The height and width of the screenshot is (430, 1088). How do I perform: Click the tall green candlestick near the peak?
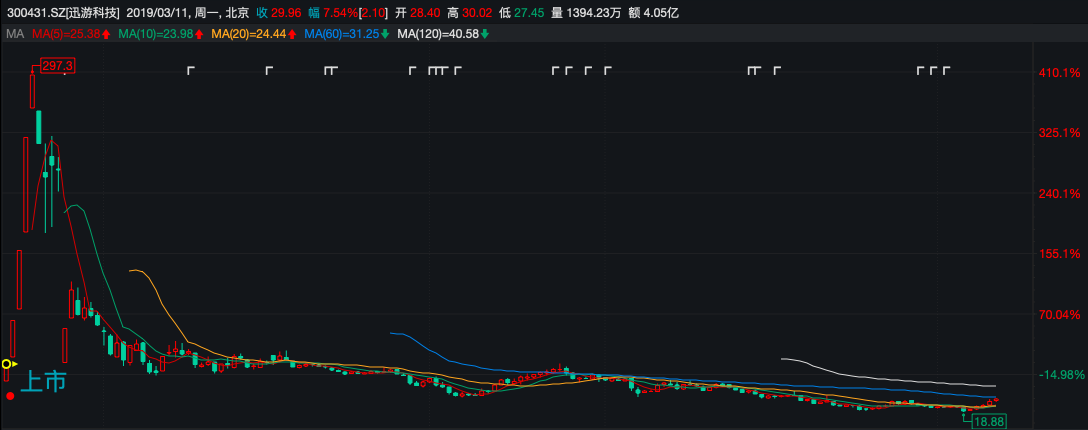tap(39, 126)
